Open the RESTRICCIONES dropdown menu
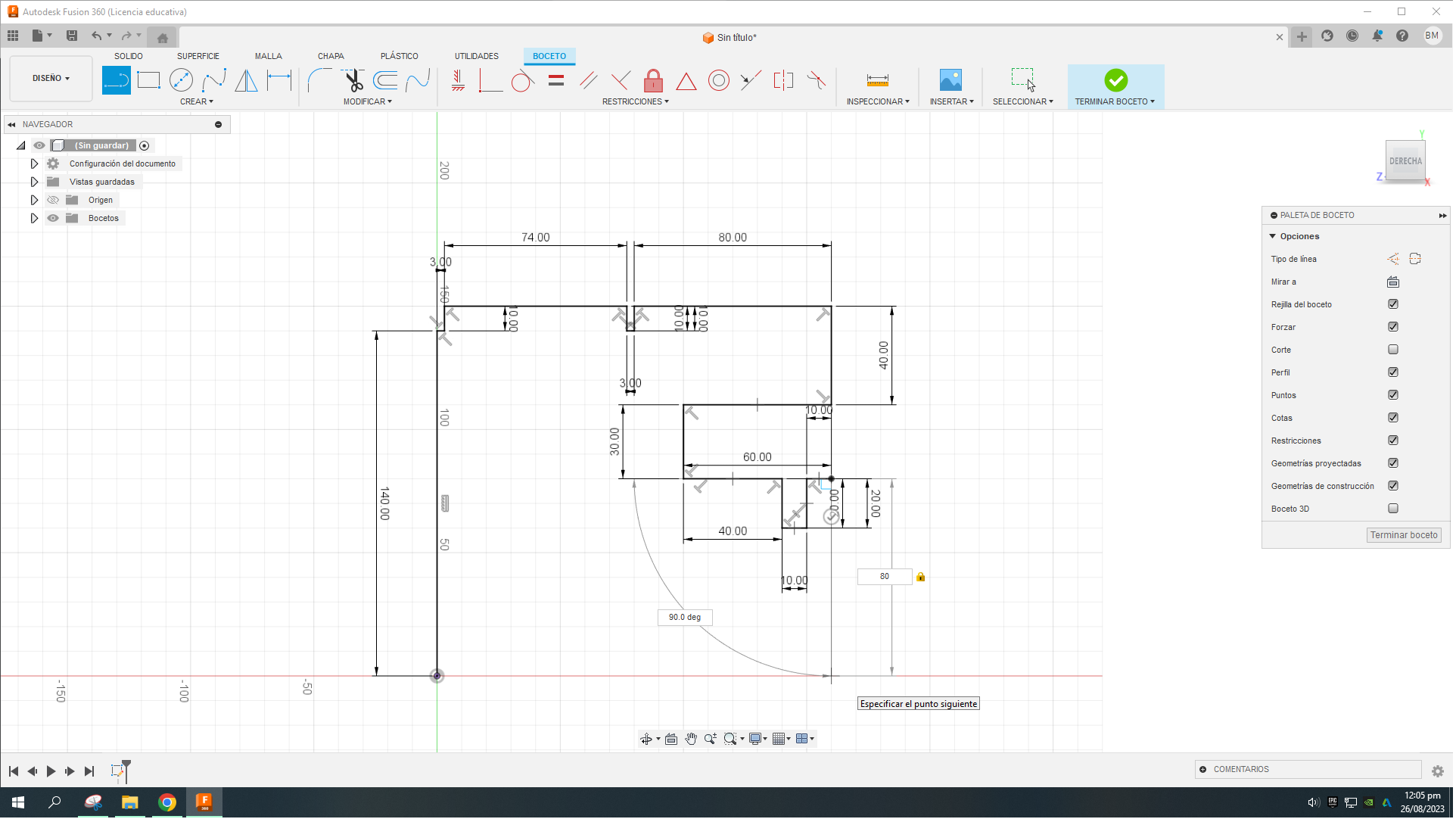The width and height of the screenshot is (1456, 819). (x=636, y=101)
